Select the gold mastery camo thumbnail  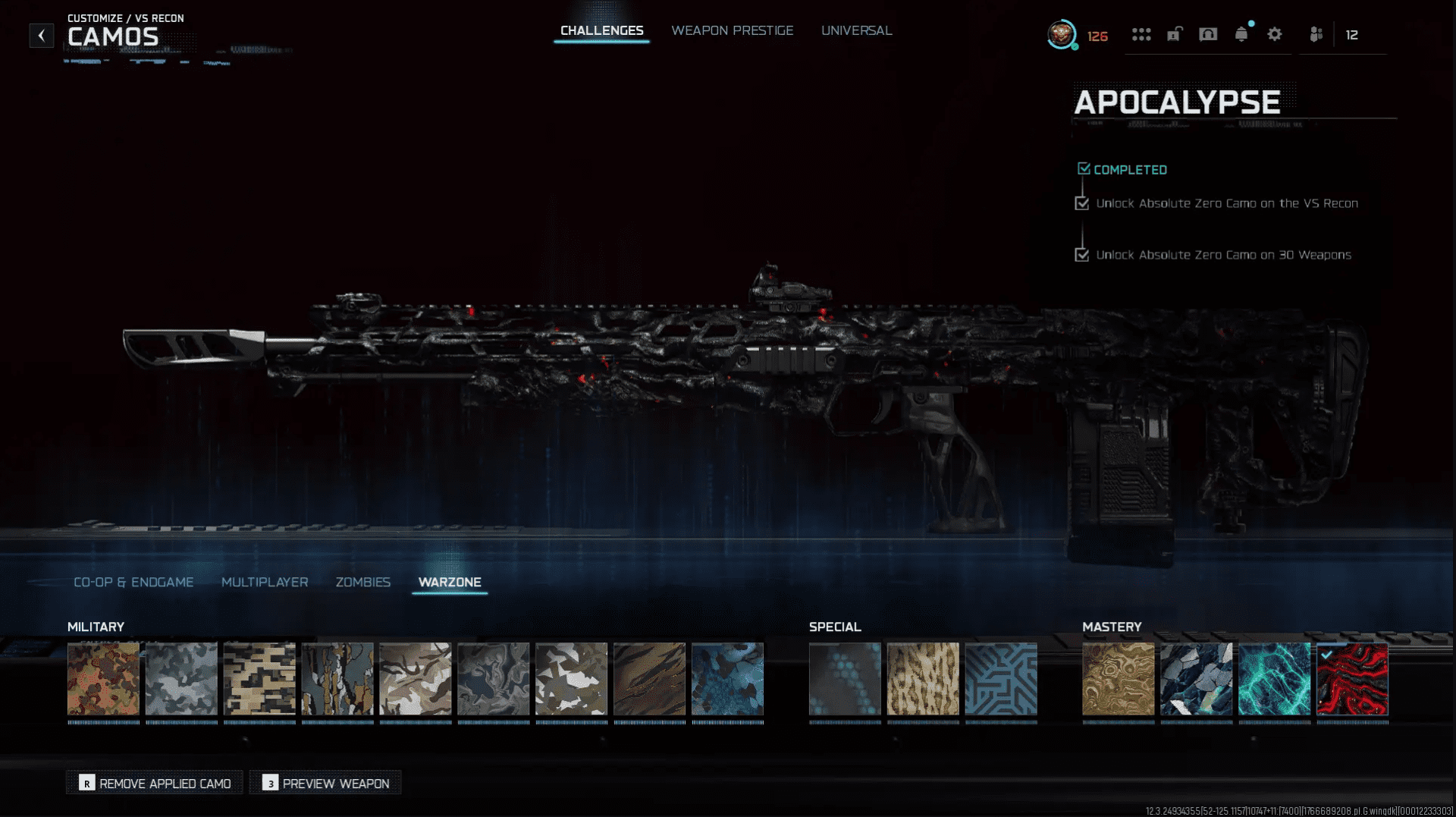(1118, 679)
